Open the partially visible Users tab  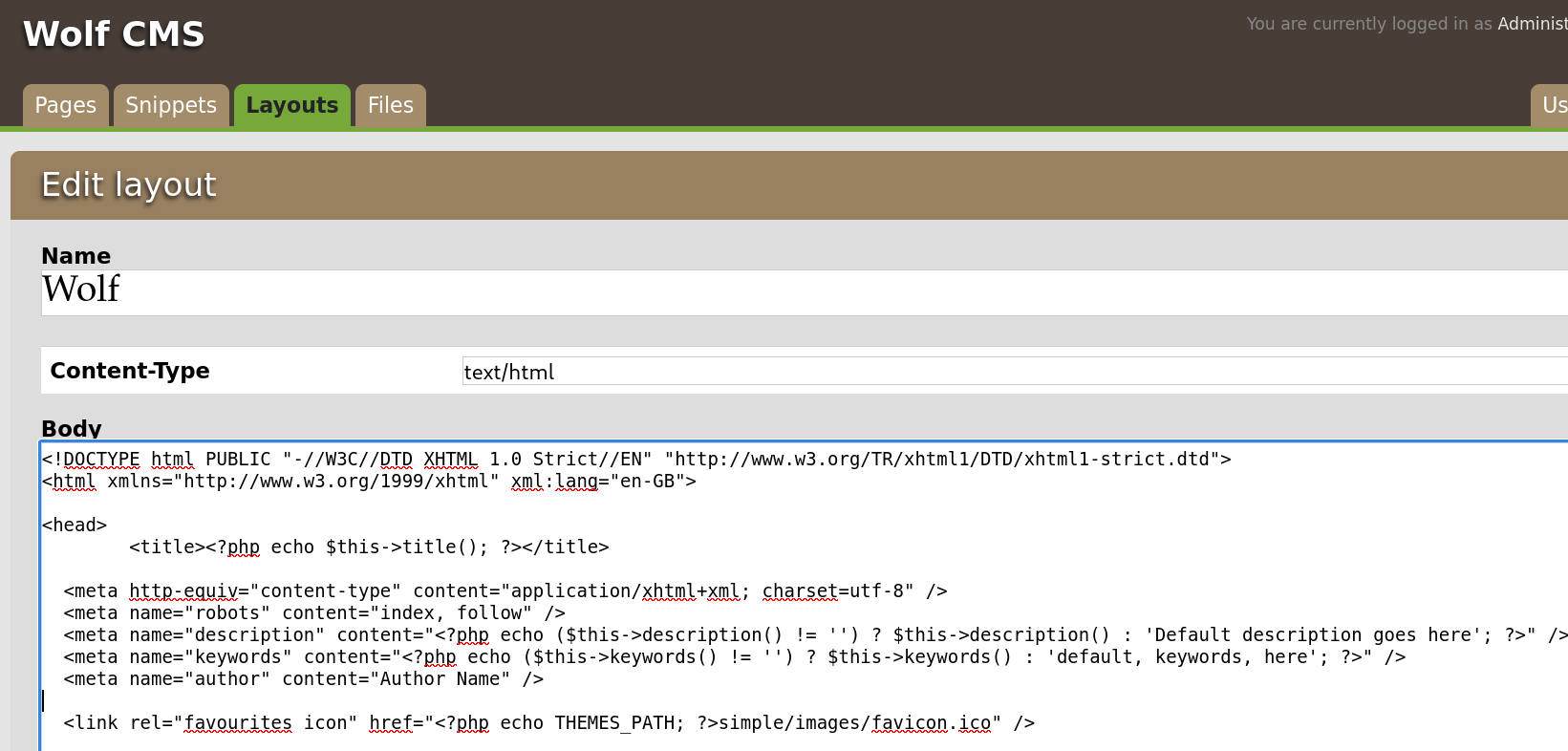click(1550, 105)
